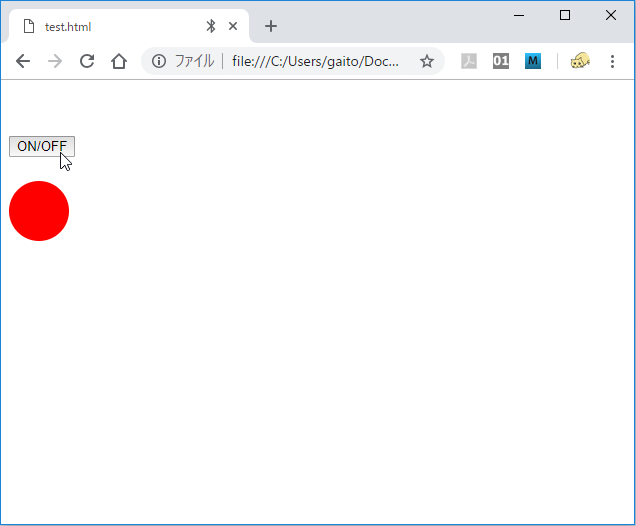Reload the current page
This screenshot has height=526, width=636.
(87, 61)
